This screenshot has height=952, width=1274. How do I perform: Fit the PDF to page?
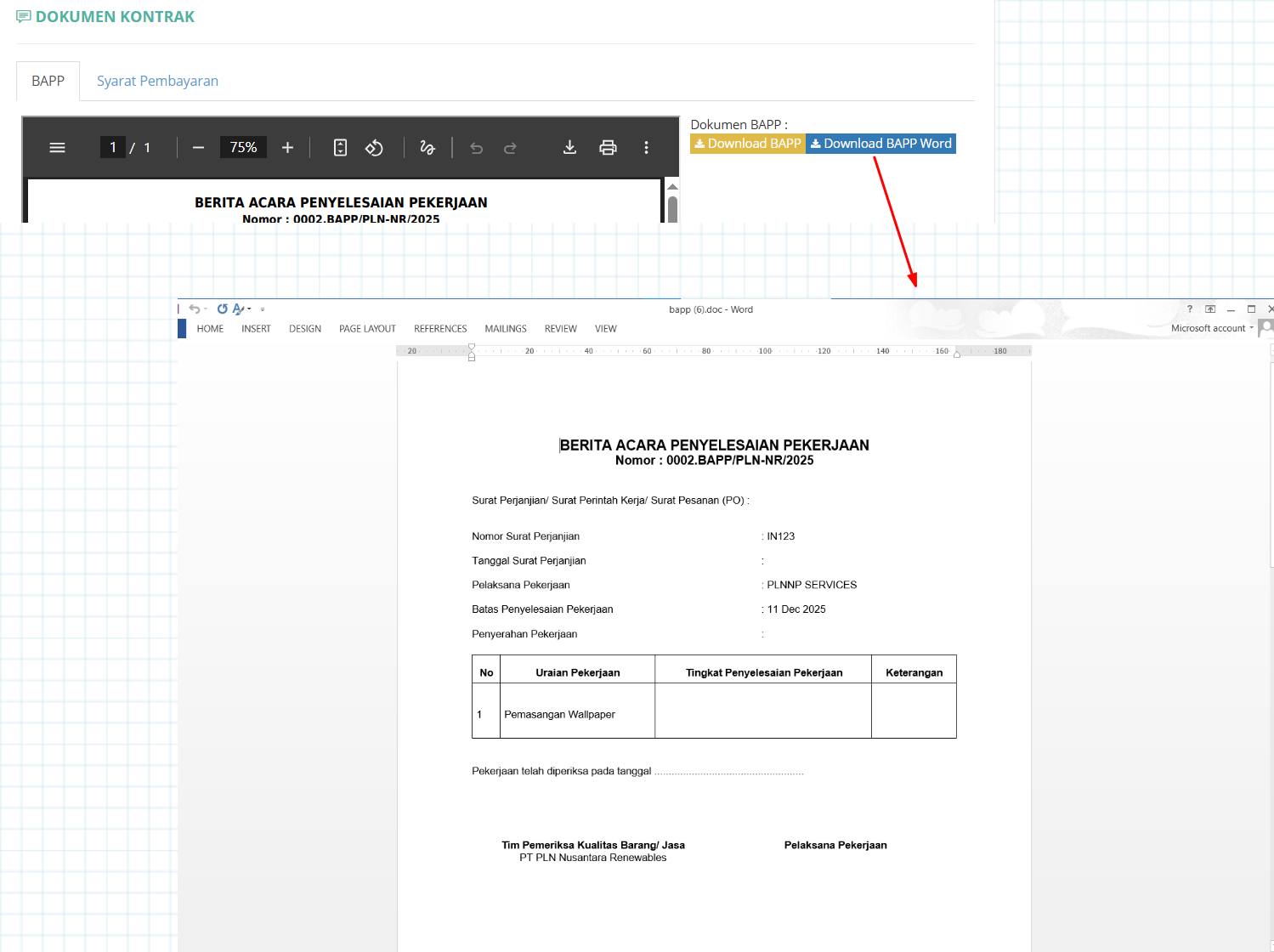coord(340,148)
